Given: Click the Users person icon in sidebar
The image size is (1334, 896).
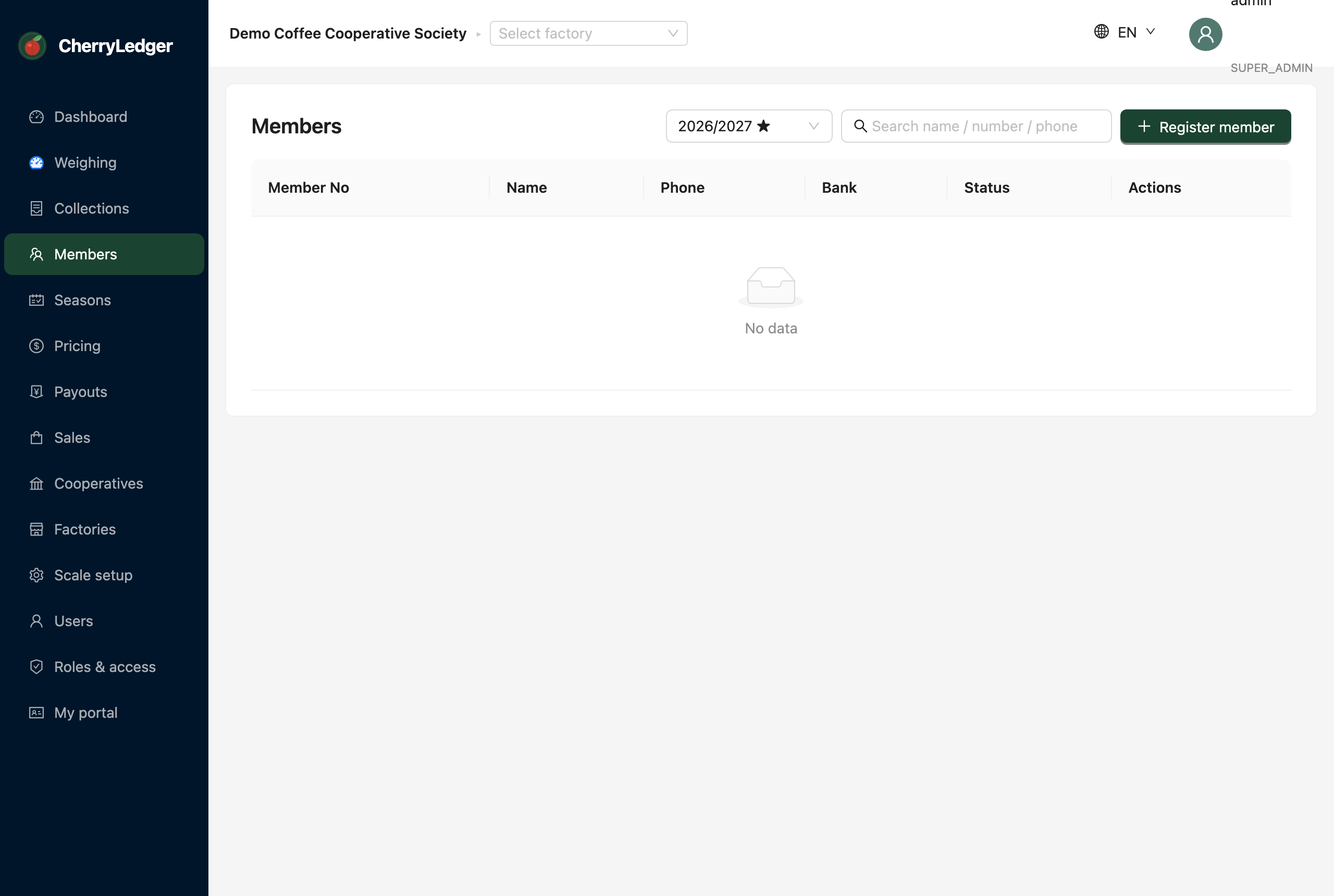Looking at the screenshot, I should (x=36, y=620).
